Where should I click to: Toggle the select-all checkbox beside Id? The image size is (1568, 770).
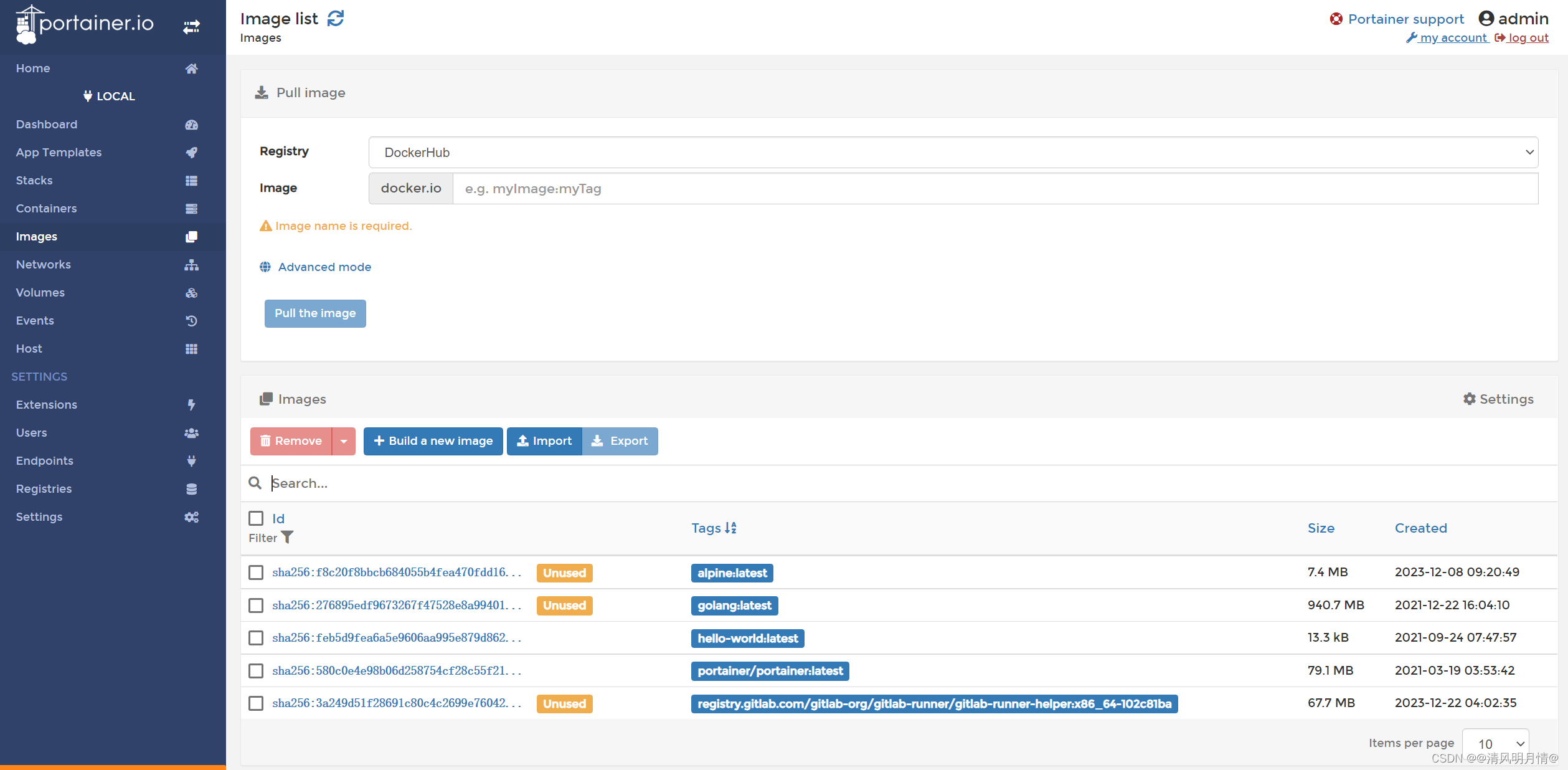coord(256,518)
